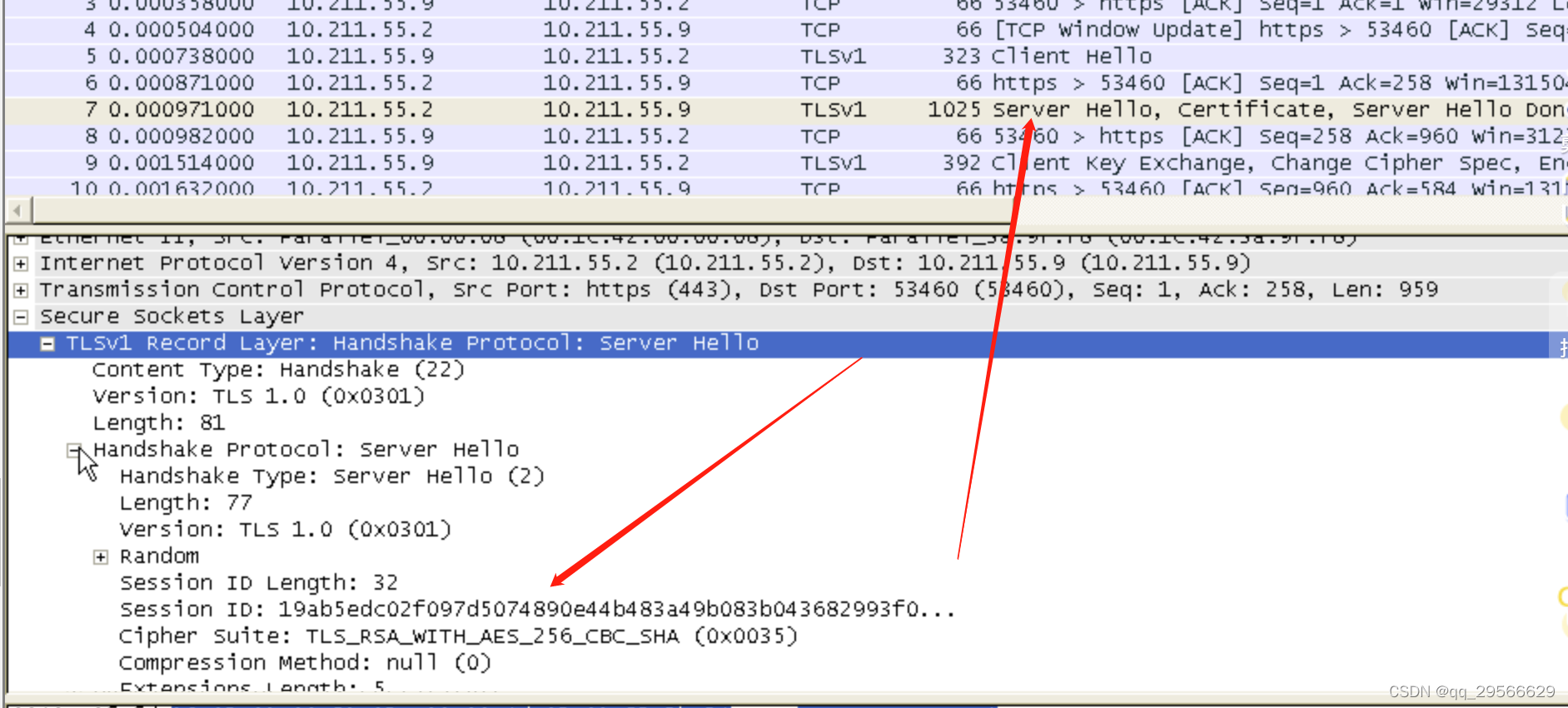Select the Length: 77 line
This screenshot has width=1568, height=708.
[185, 503]
